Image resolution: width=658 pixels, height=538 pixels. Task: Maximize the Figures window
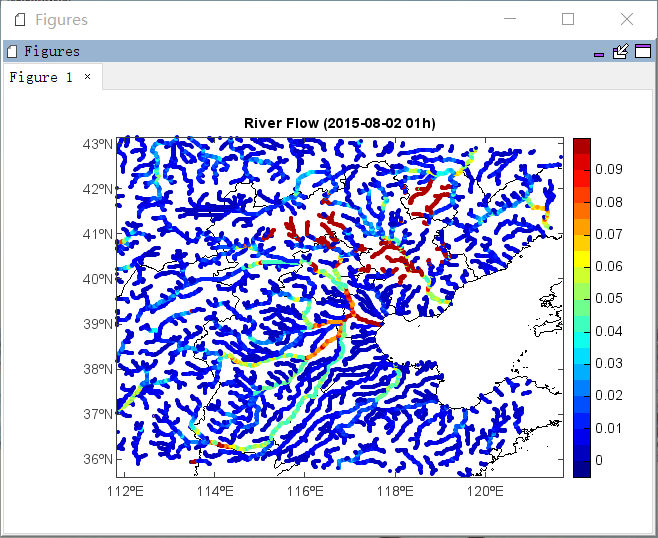tap(568, 19)
